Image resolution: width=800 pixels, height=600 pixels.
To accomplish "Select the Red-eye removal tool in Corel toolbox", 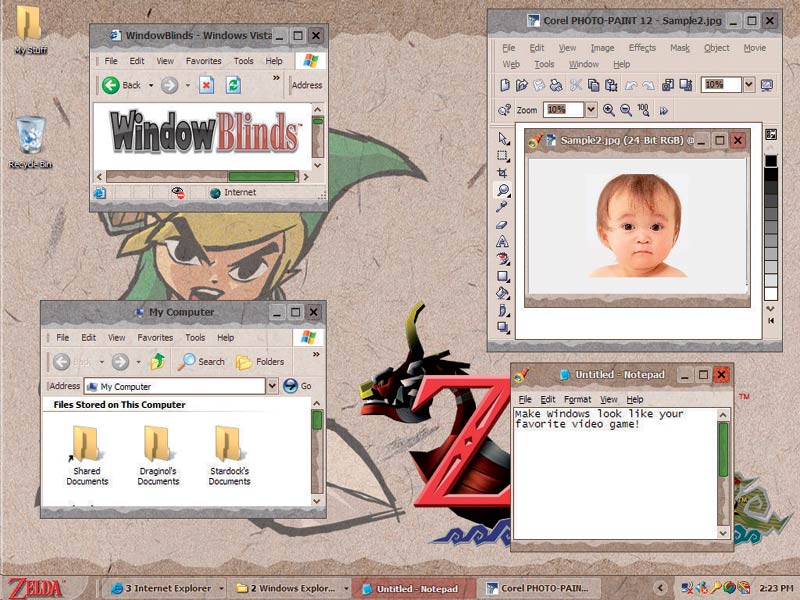I will (x=503, y=259).
